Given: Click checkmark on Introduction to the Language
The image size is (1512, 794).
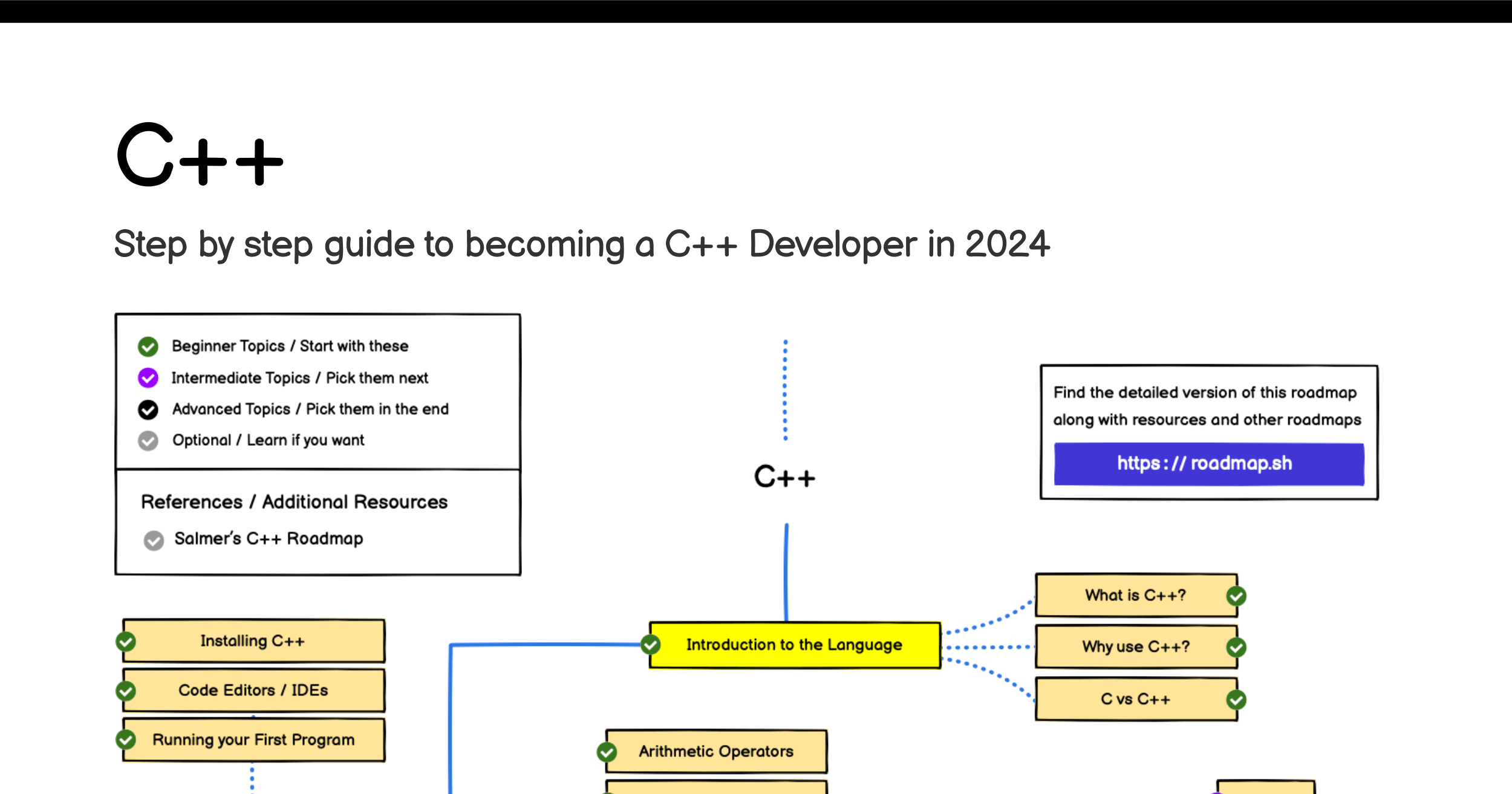Looking at the screenshot, I should 651,645.
